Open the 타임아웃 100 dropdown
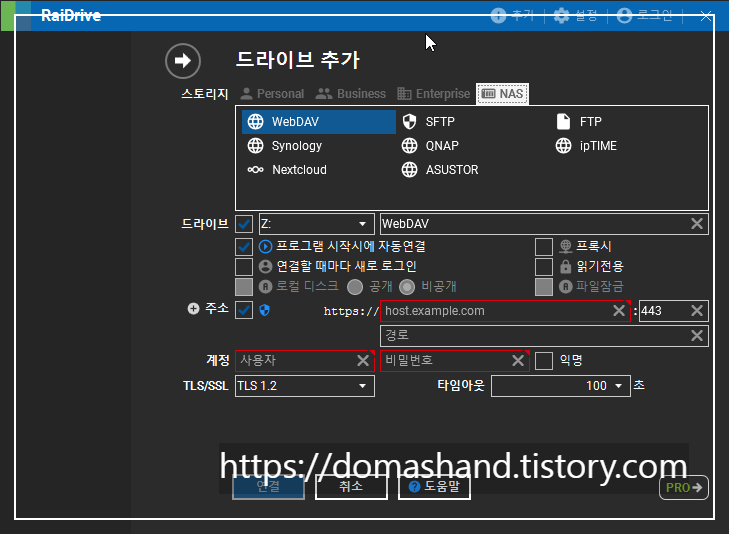The image size is (729, 534). pyautogui.click(x=561, y=386)
